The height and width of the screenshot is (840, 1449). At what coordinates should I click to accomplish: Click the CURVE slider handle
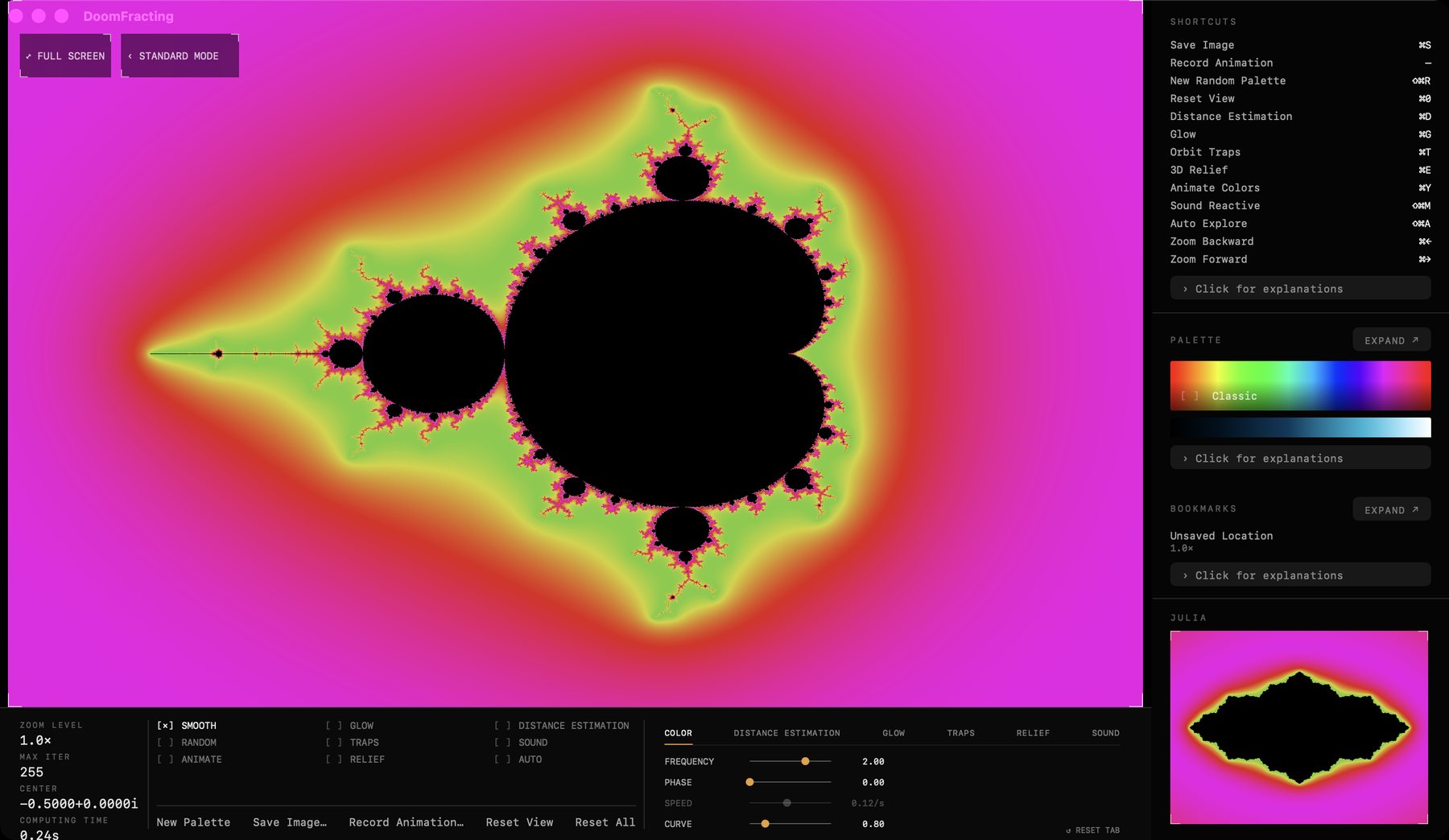tap(766, 824)
